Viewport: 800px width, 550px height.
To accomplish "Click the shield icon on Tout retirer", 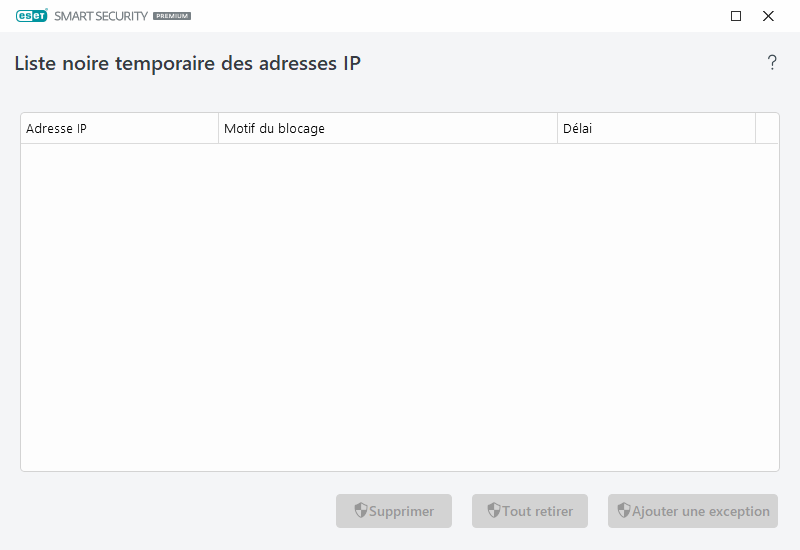I will (x=494, y=511).
